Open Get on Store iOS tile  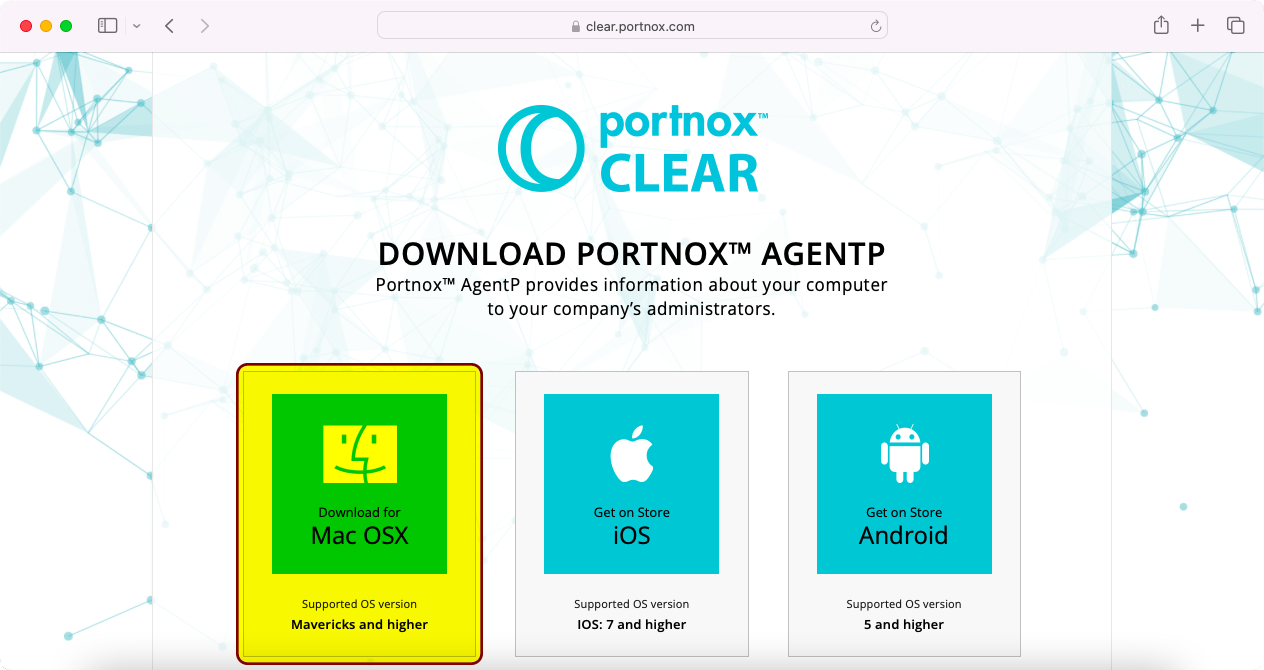(x=631, y=484)
